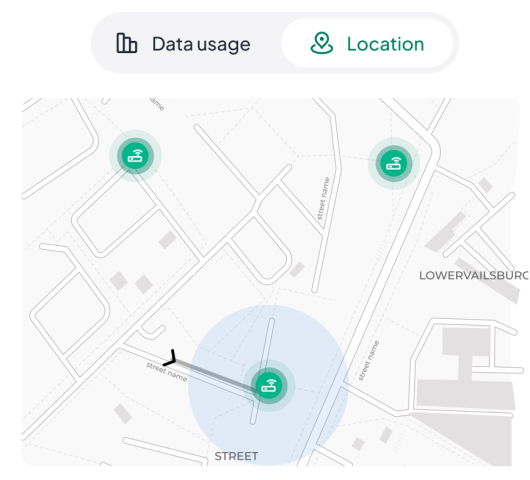
Task: Click the STREET label at map bottom
Action: (x=236, y=456)
